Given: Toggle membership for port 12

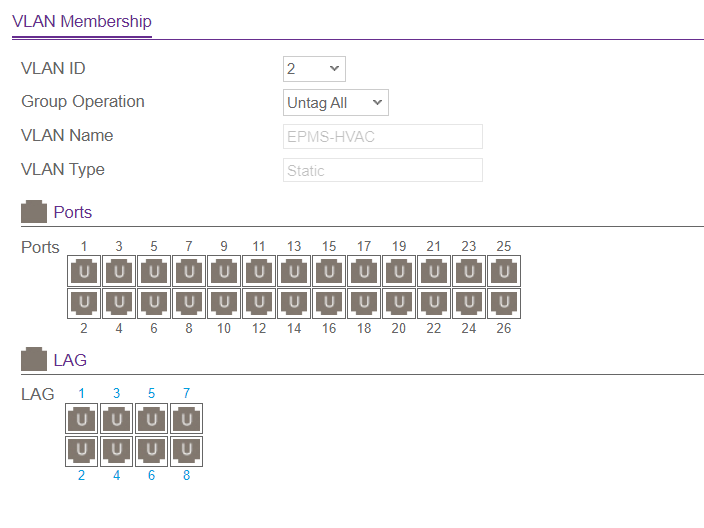Looking at the screenshot, I should pyautogui.click(x=259, y=303).
